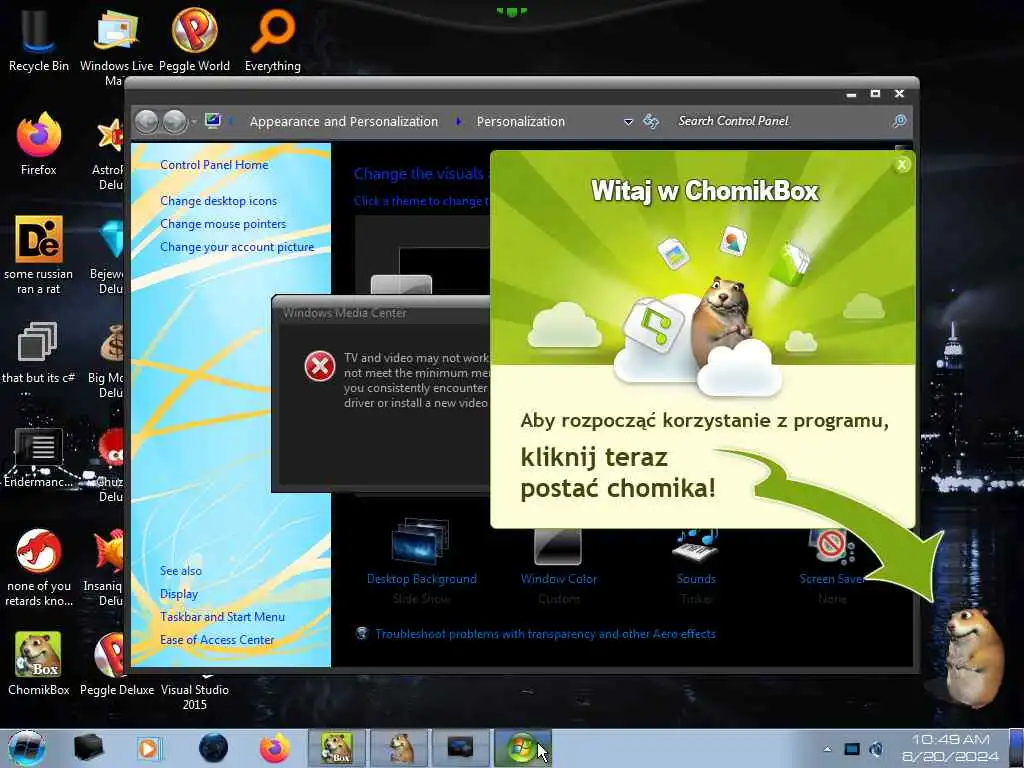
Task: Close the Personalization window
Action: pyautogui.click(x=899, y=94)
